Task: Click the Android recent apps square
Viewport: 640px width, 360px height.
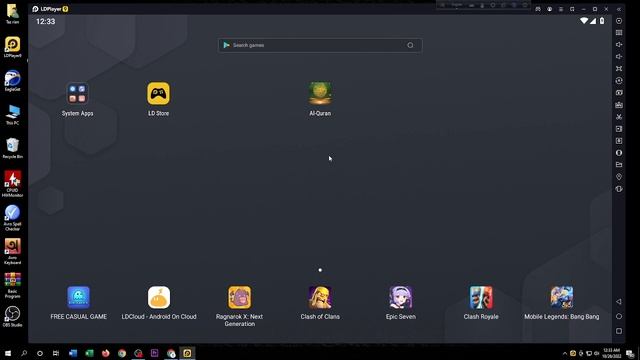Action: coord(619,331)
